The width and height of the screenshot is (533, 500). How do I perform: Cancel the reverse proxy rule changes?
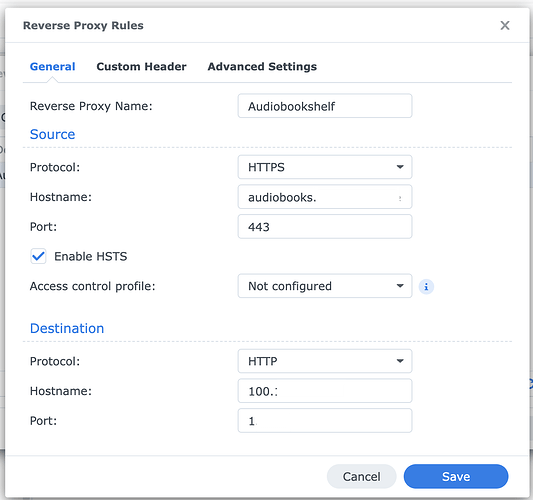pos(361,477)
